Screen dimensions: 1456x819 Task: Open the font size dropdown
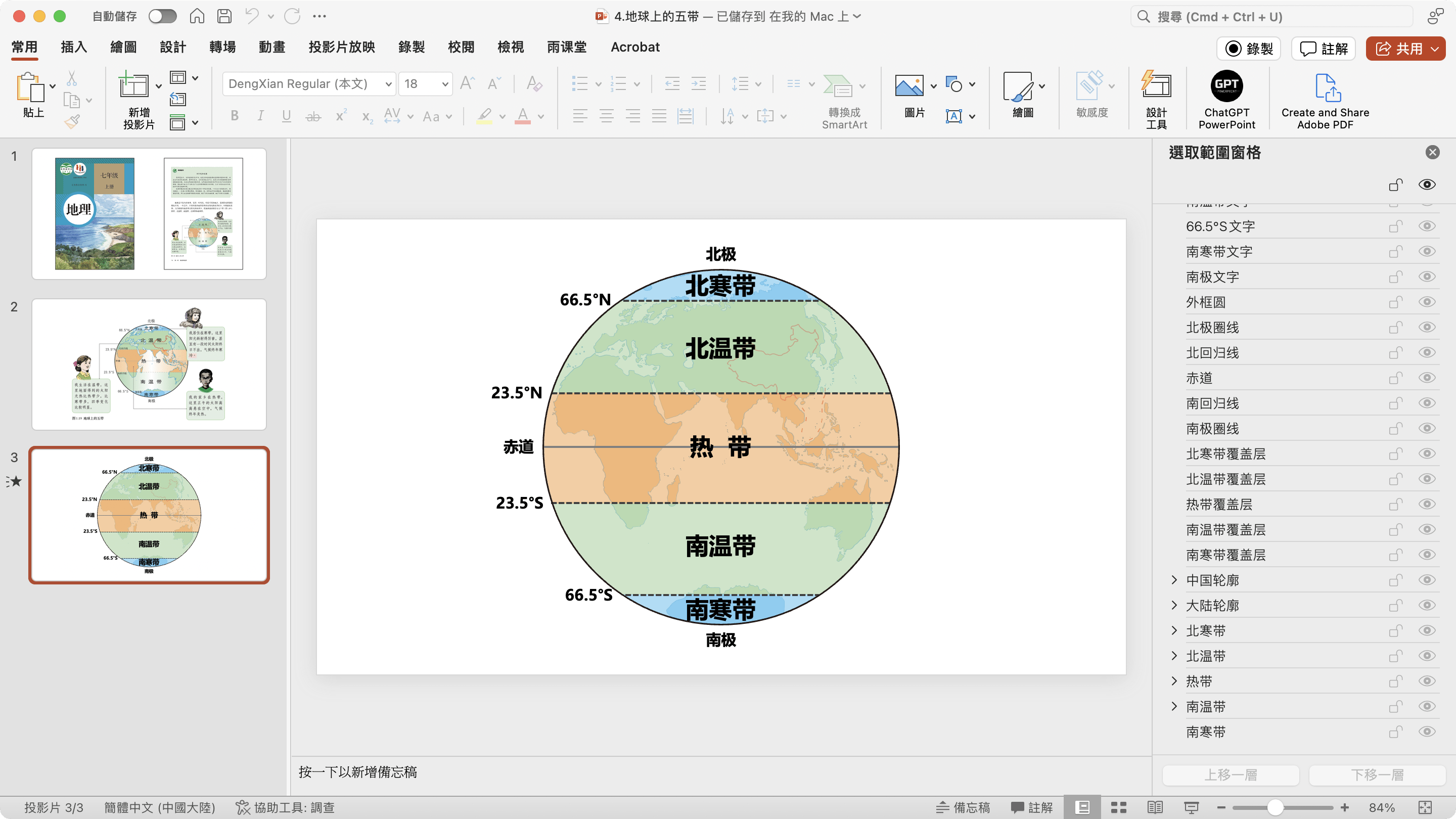click(445, 84)
